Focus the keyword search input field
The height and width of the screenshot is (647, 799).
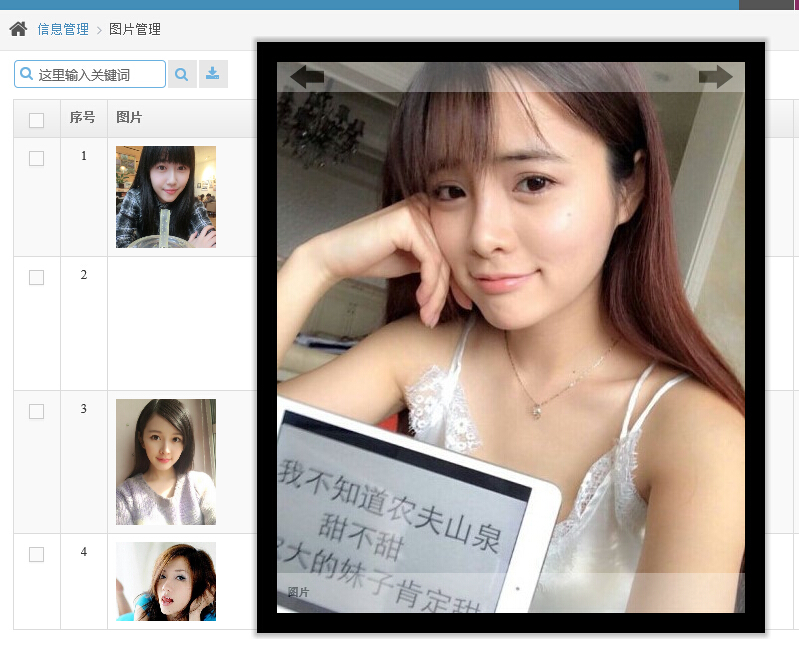pos(90,74)
